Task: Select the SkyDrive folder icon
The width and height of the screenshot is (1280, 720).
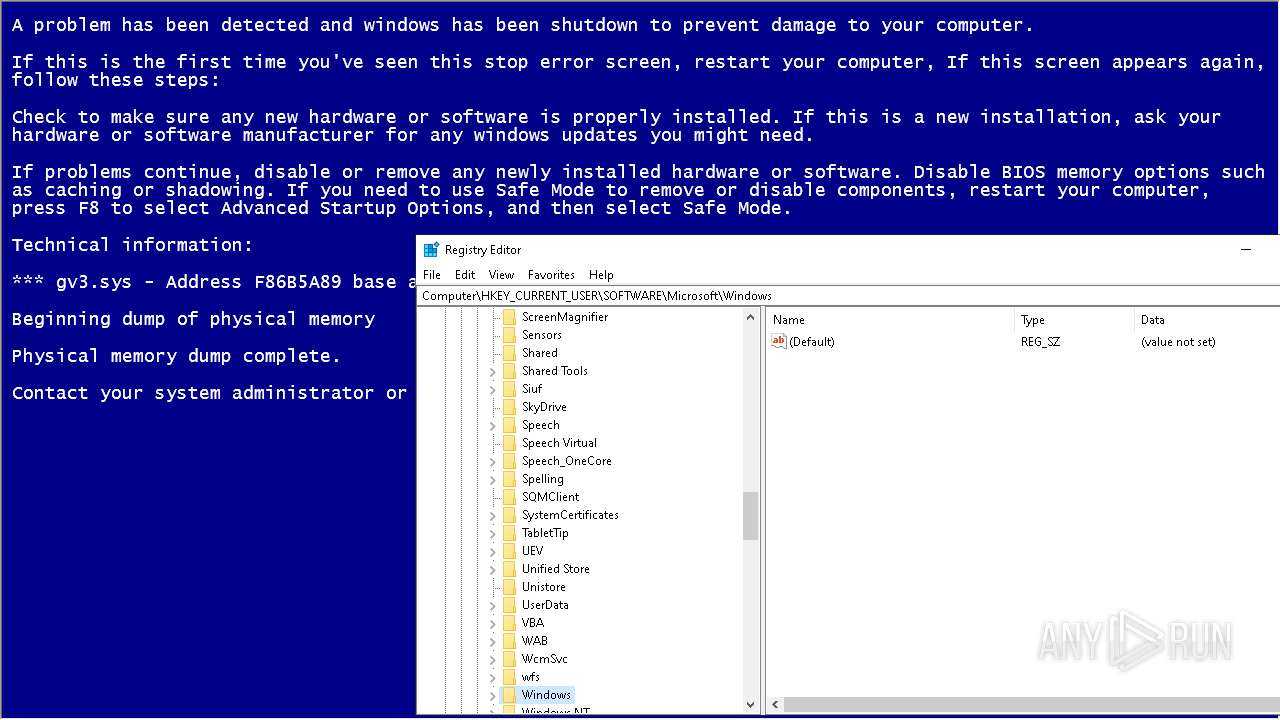Action: pos(509,407)
